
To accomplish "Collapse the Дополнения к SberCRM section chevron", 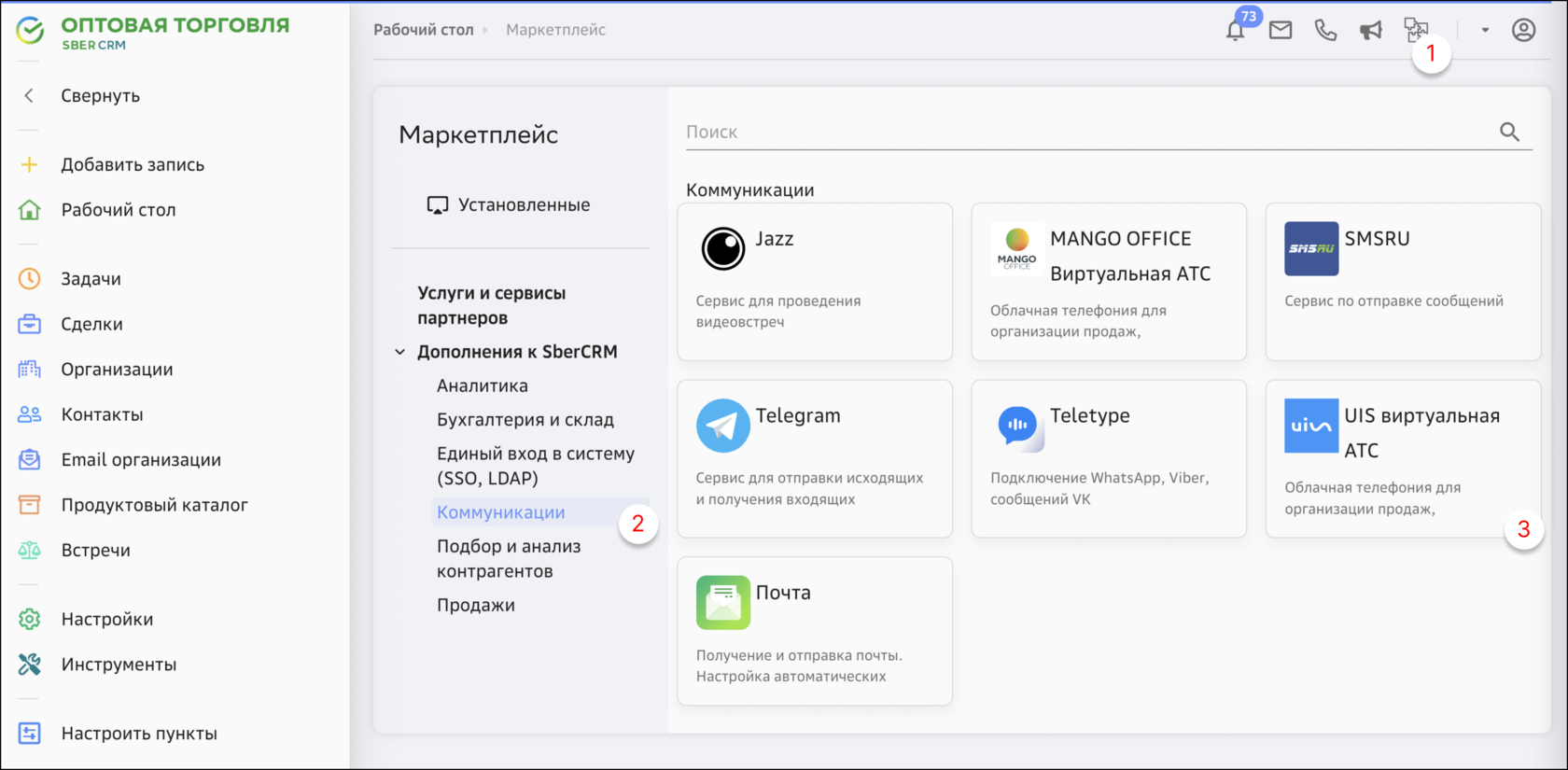I will coord(399,352).
